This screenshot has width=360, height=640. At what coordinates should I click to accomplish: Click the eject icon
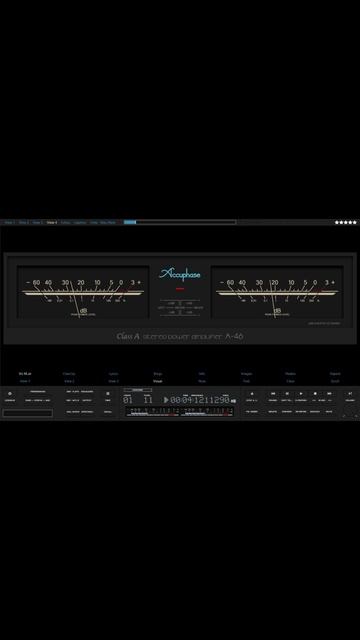252,393
